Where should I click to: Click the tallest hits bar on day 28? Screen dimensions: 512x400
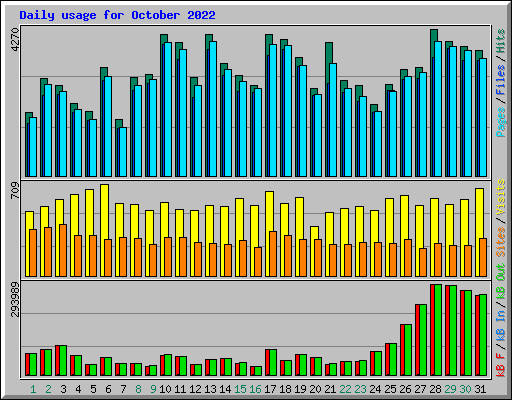coord(434,35)
